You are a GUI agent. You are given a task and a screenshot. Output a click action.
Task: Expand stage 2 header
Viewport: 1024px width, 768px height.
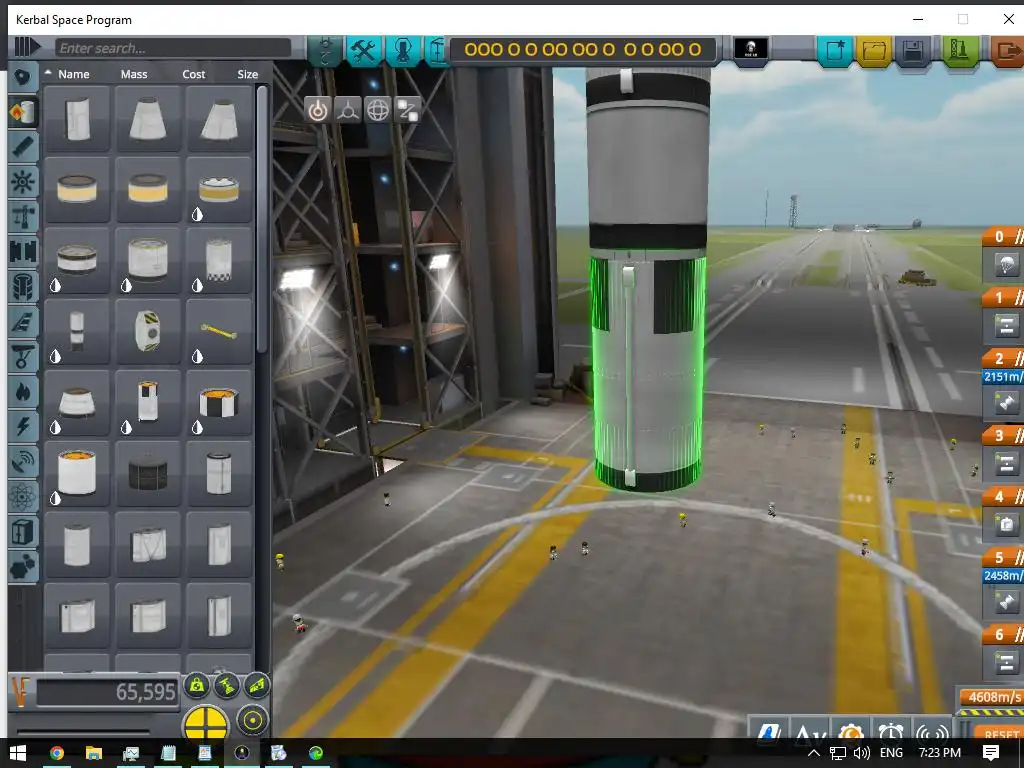[1003, 359]
